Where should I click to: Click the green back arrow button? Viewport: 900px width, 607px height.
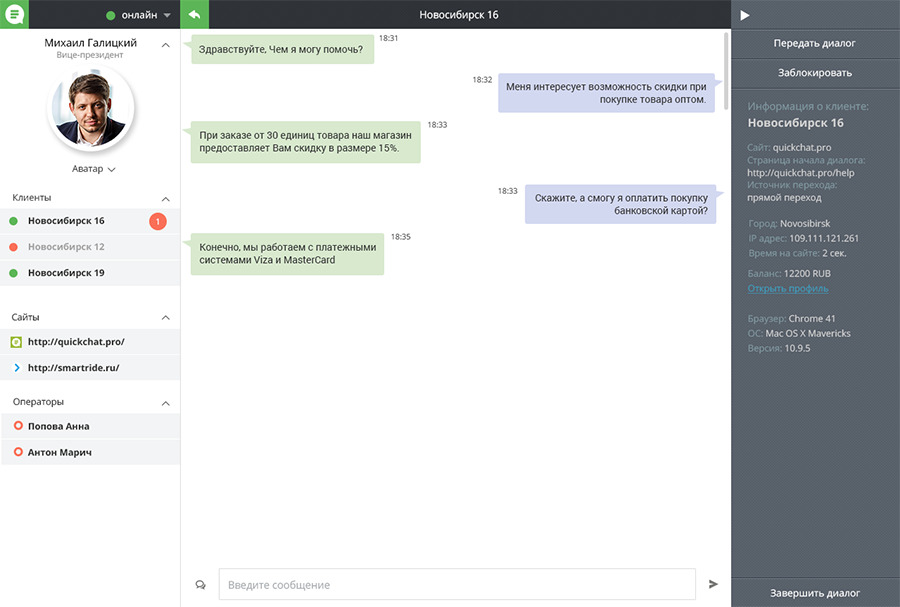pyautogui.click(x=195, y=14)
